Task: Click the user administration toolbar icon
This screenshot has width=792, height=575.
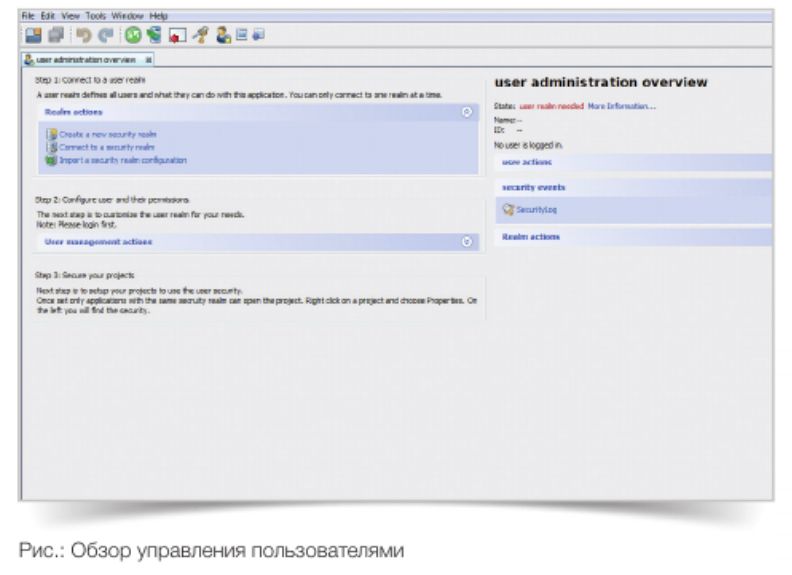Action: click(x=223, y=35)
